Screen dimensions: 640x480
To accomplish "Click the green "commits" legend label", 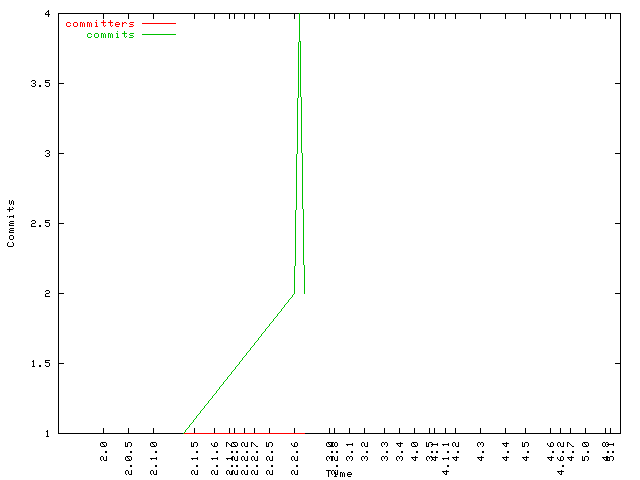I will click(110, 35).
